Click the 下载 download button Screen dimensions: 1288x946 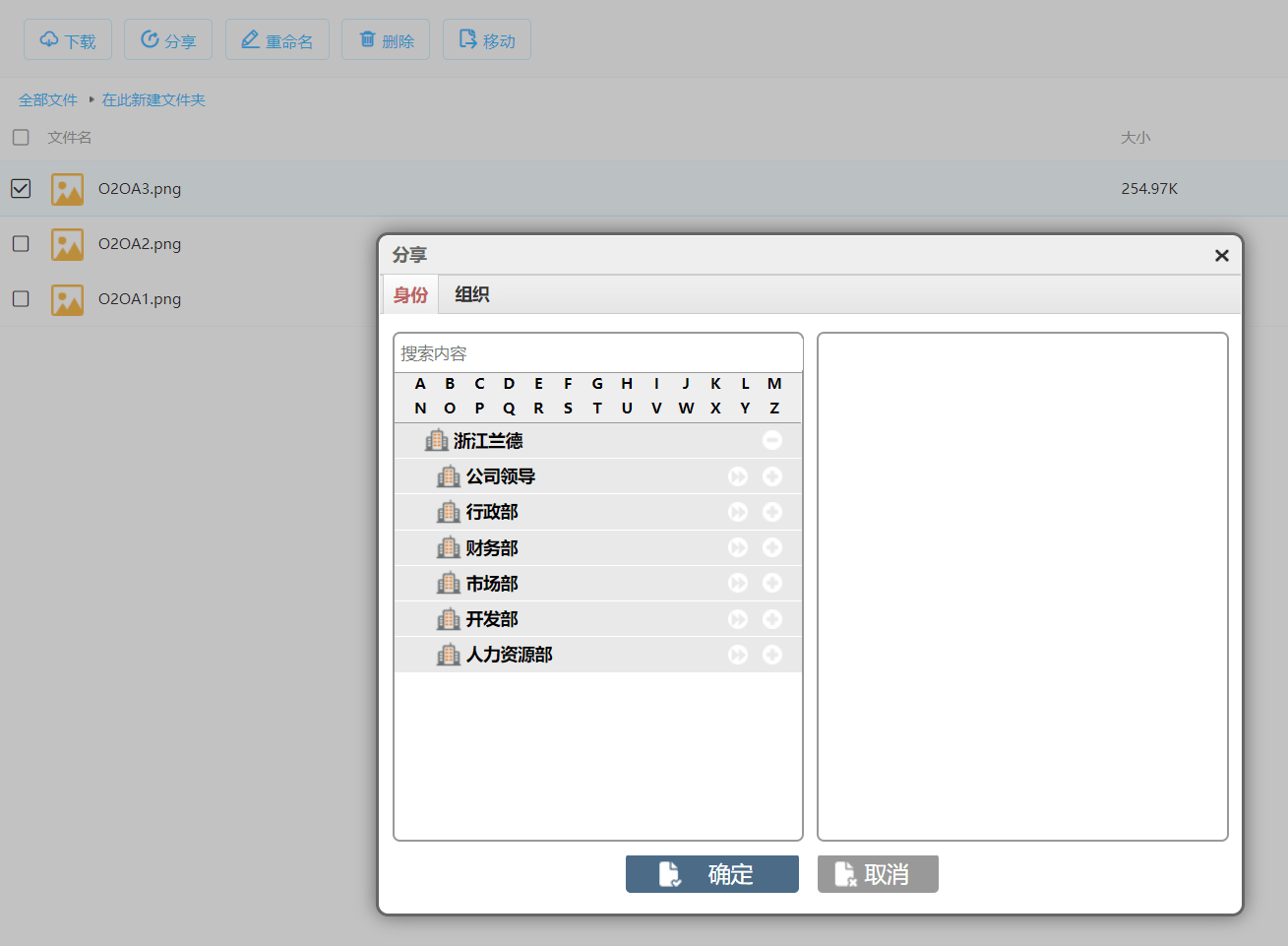(x=68, y=40)
